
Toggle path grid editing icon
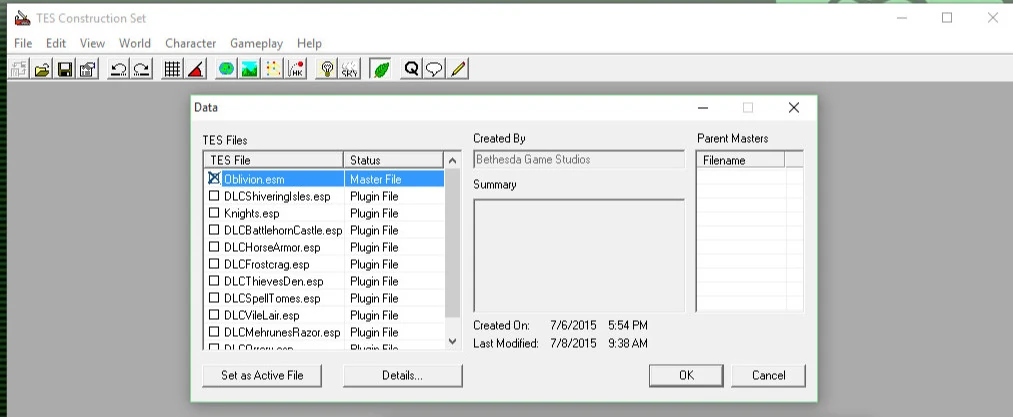click(x=273, y=69)
